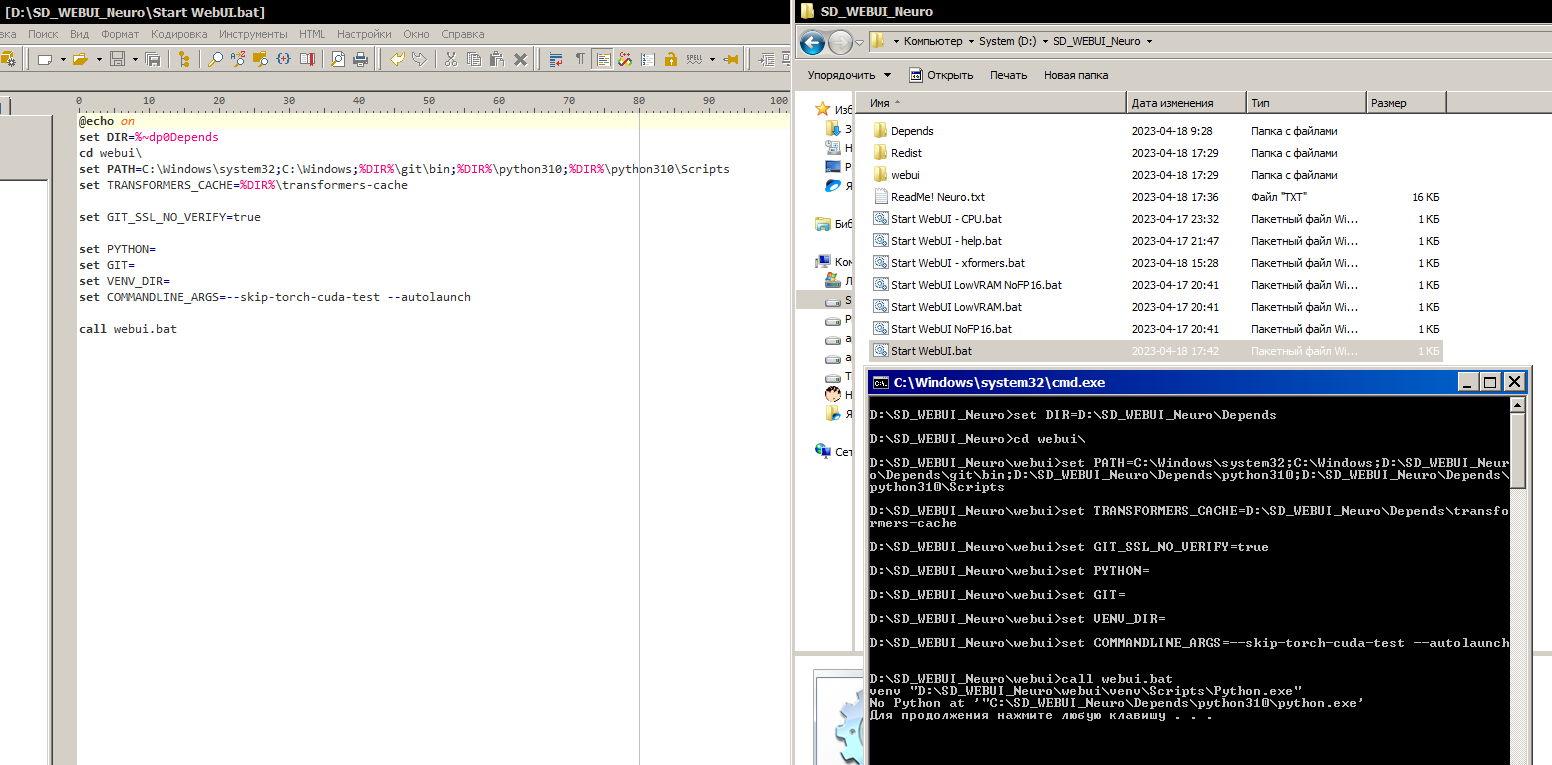The width and height of the screenshot is (1552, 765).
Task: Expand the Open file dropdown arrow
Action: click(99, 60)
